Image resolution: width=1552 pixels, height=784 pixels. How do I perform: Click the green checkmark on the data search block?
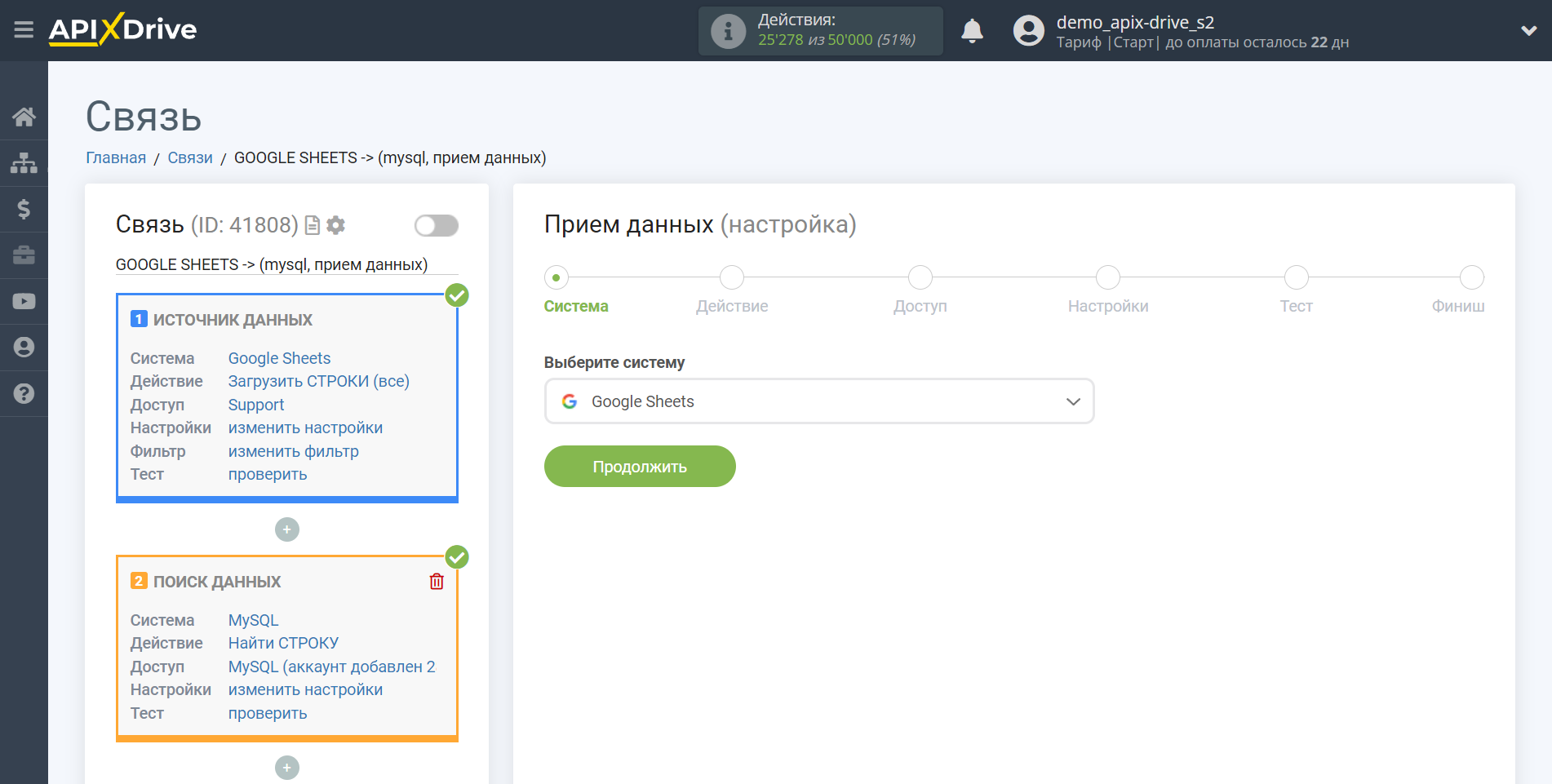point(457,557)
